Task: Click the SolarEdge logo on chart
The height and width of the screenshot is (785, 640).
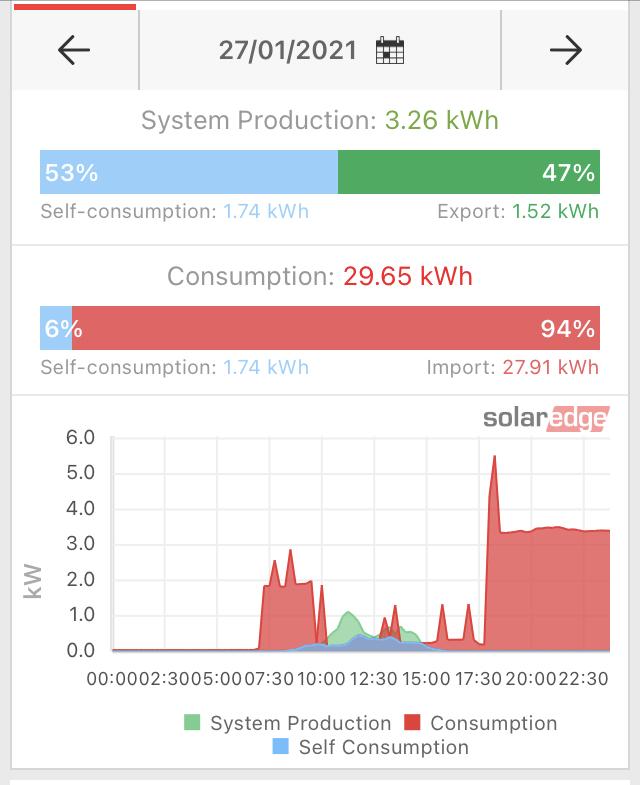Action: point(546,419)
